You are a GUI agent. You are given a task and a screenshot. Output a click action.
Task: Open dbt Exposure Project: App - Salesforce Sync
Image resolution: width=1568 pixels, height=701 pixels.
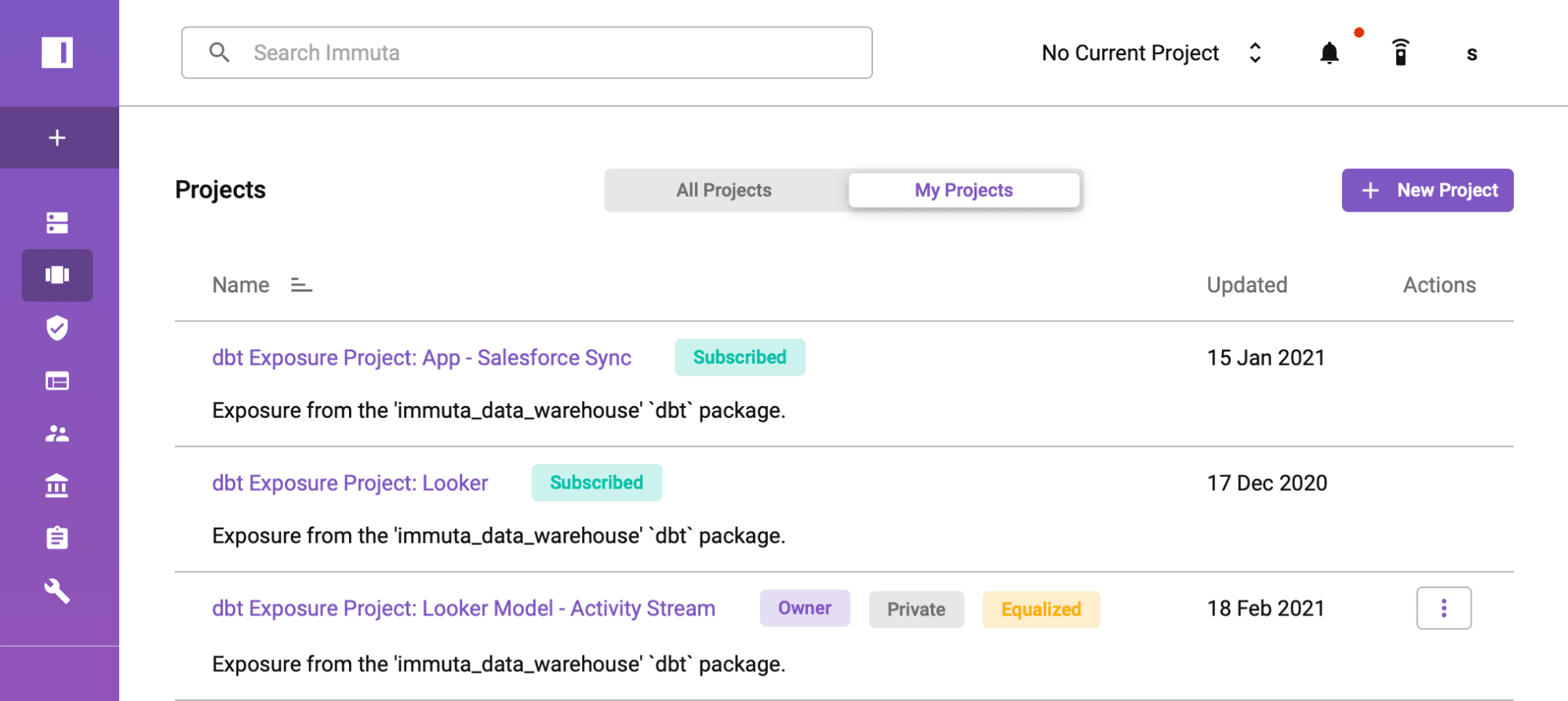pos(422,358)
